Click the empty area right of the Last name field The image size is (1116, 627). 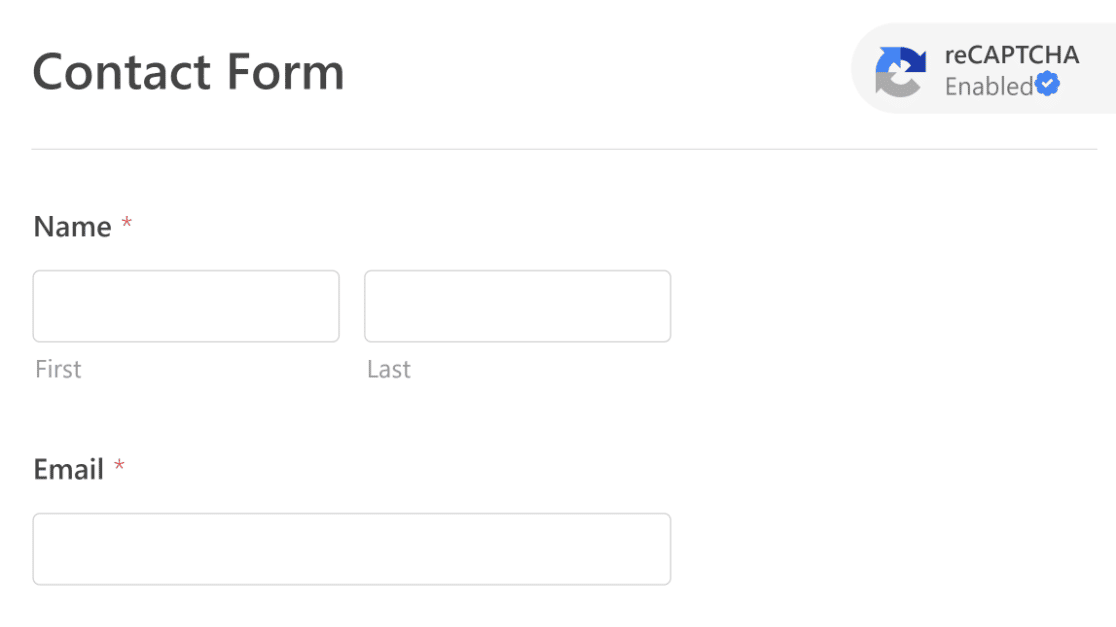tap(890, 306)
